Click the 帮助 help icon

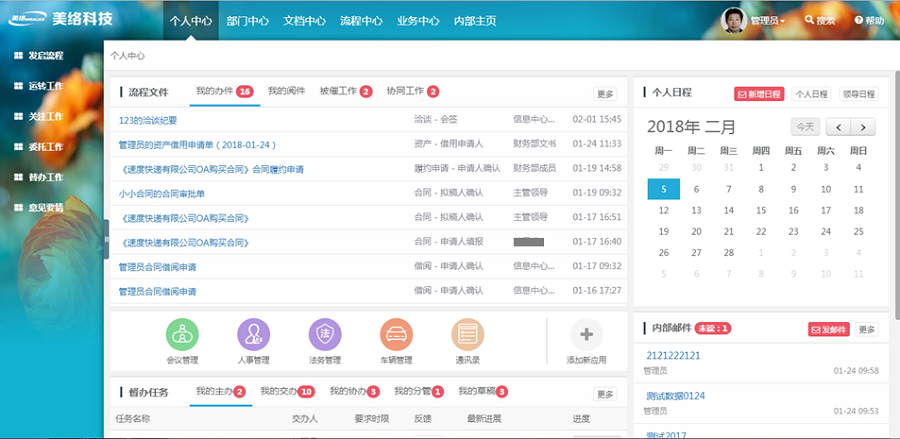859,20
